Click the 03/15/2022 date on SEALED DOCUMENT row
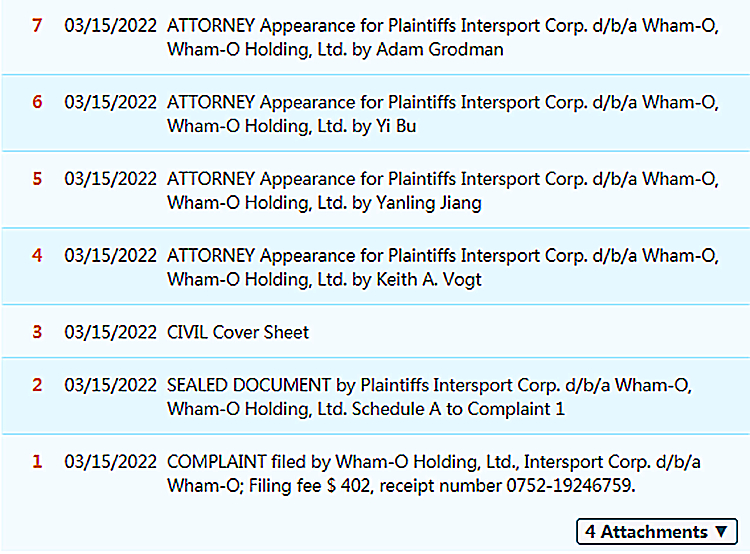 point(110,385)
